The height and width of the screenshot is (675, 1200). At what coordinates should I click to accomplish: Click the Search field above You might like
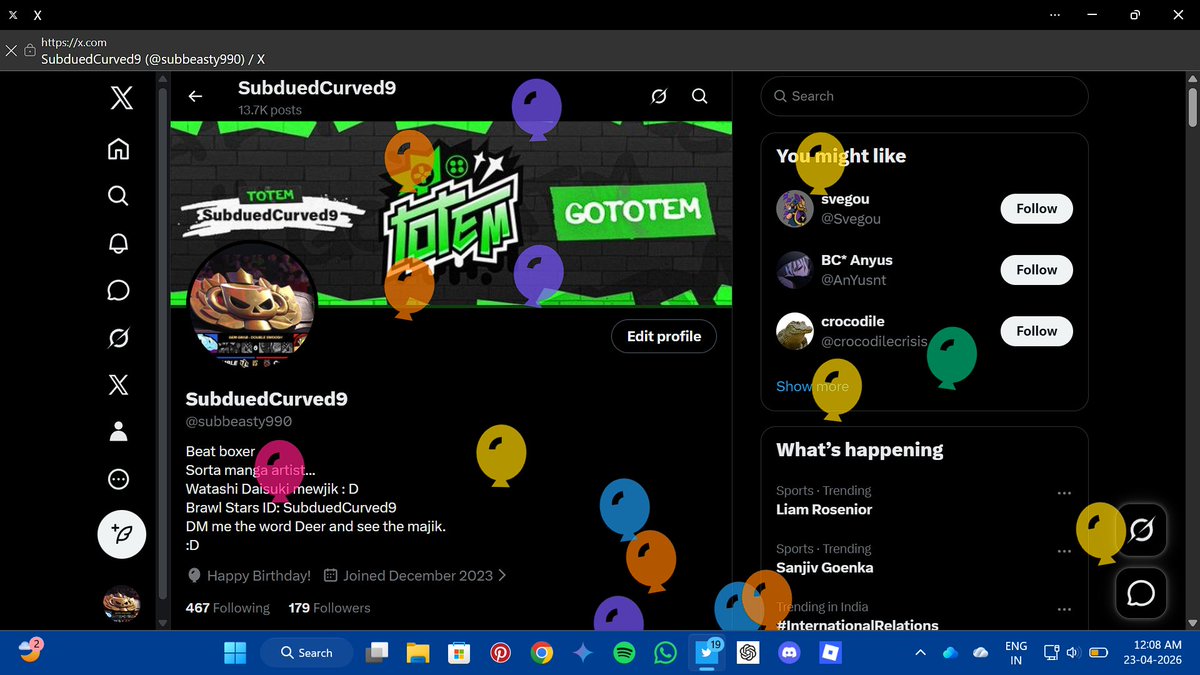(x=924, y=96)
